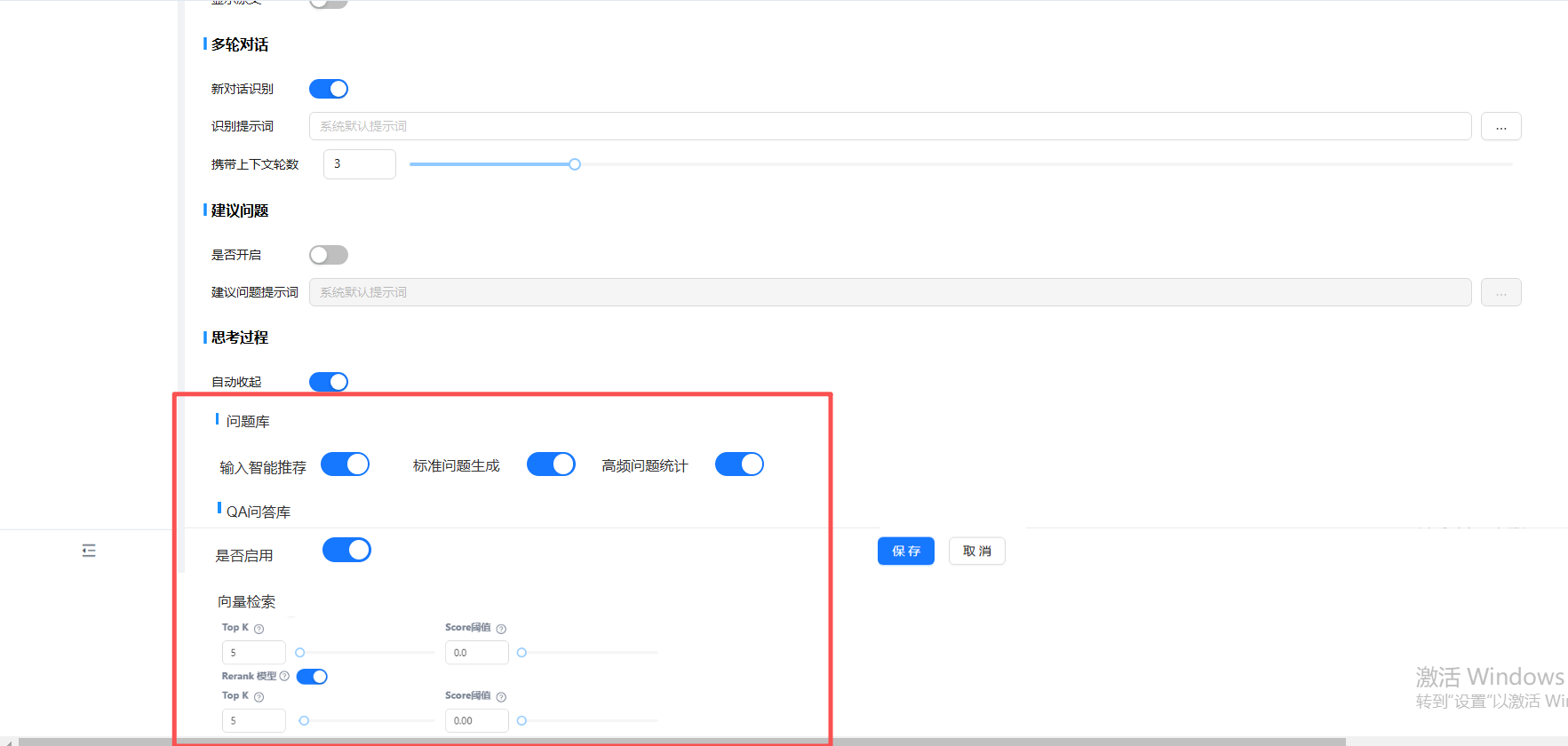Click the 识别提示词 label

tap(243, 126)
